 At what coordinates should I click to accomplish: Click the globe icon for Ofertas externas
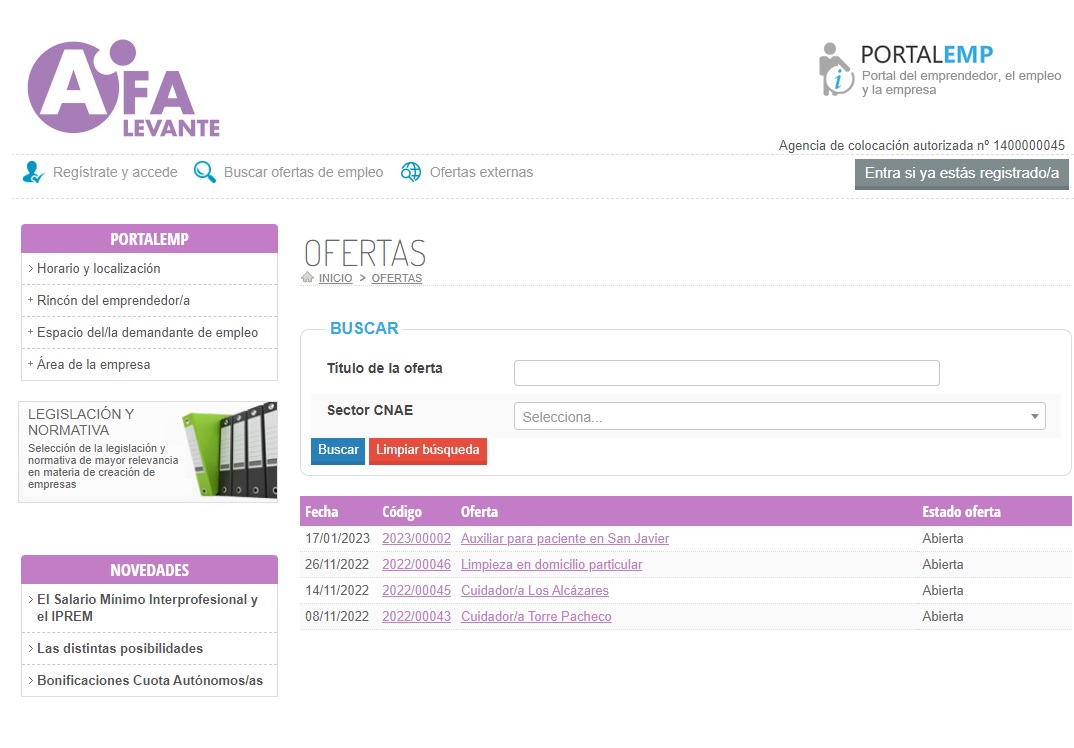(x=411, y=172)
